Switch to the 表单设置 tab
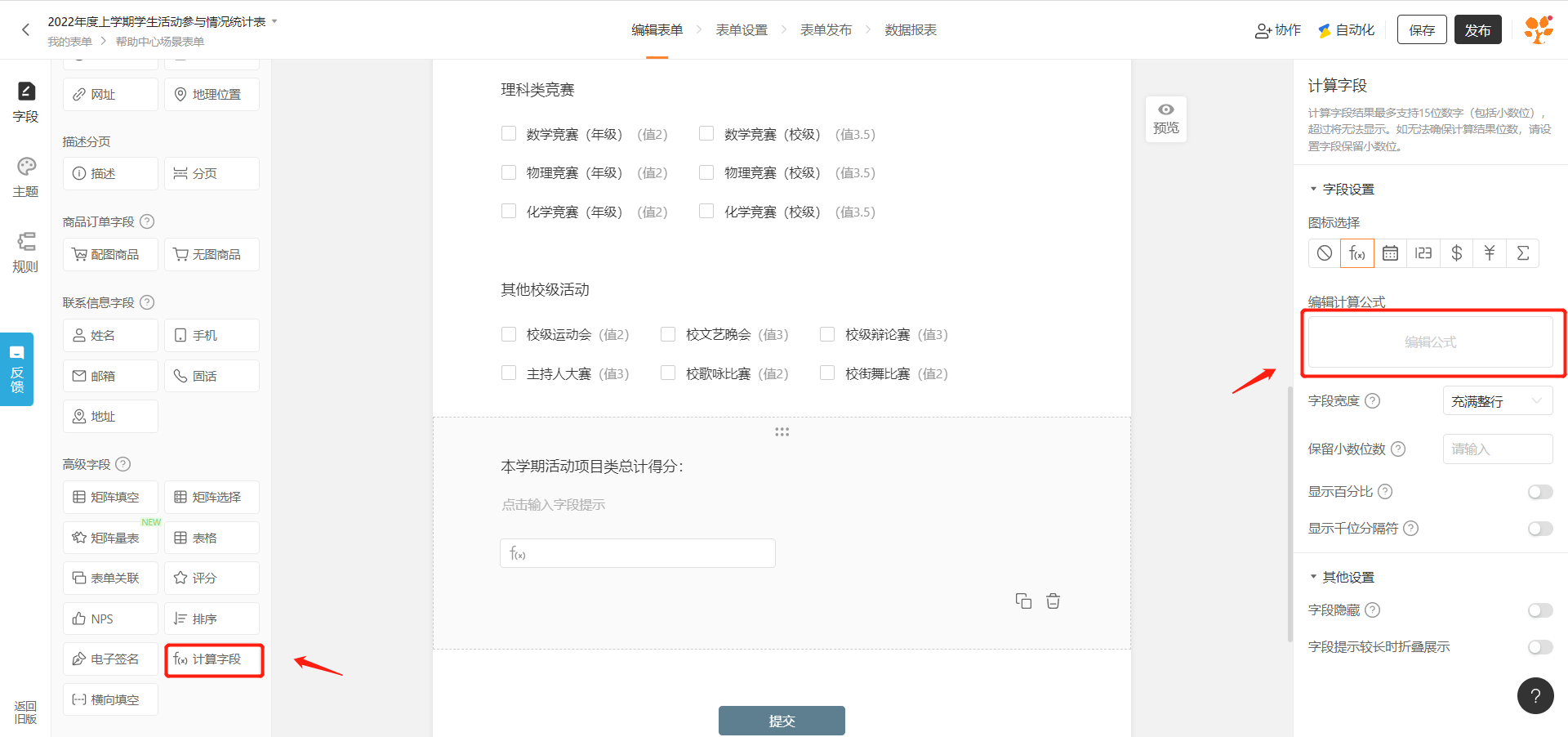Screen dimensions: 1568x737 point(742,30)
